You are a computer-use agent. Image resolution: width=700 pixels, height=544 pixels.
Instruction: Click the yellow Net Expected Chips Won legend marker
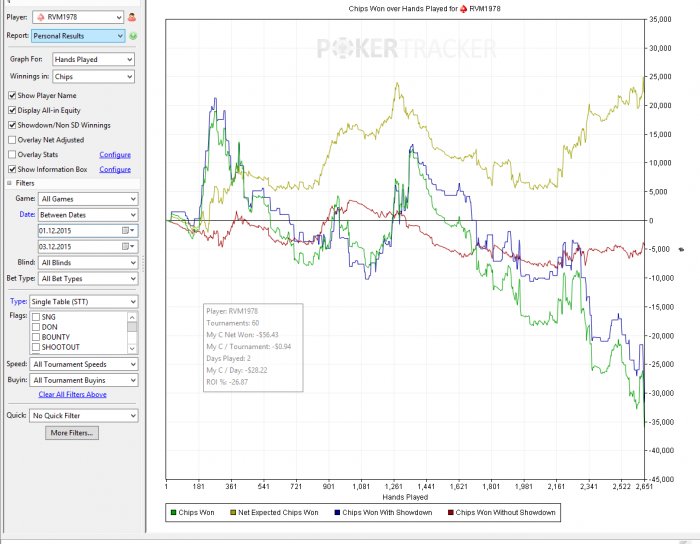click(x=235, y=513)
